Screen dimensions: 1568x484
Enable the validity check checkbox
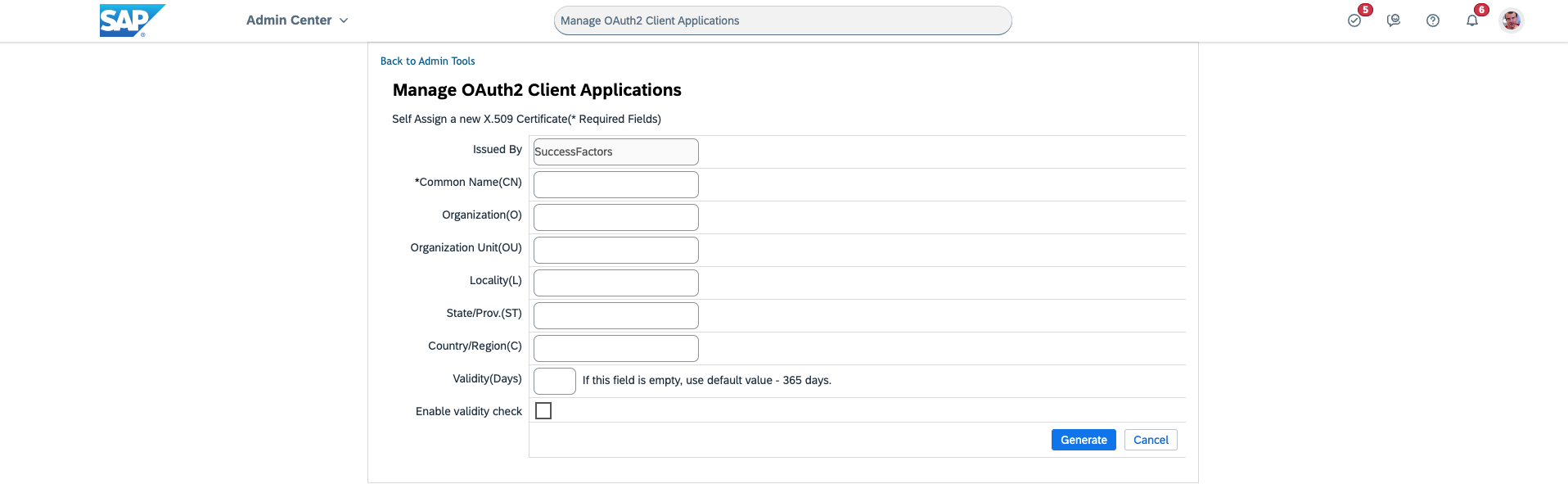(543, 410)
